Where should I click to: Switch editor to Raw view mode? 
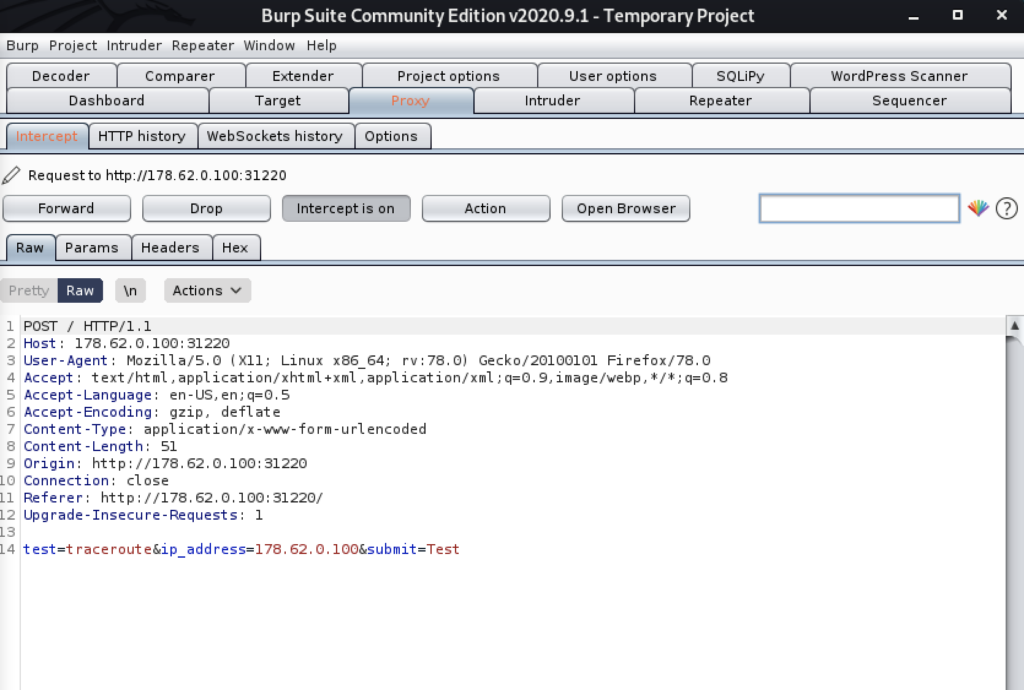tap(80, 290)
